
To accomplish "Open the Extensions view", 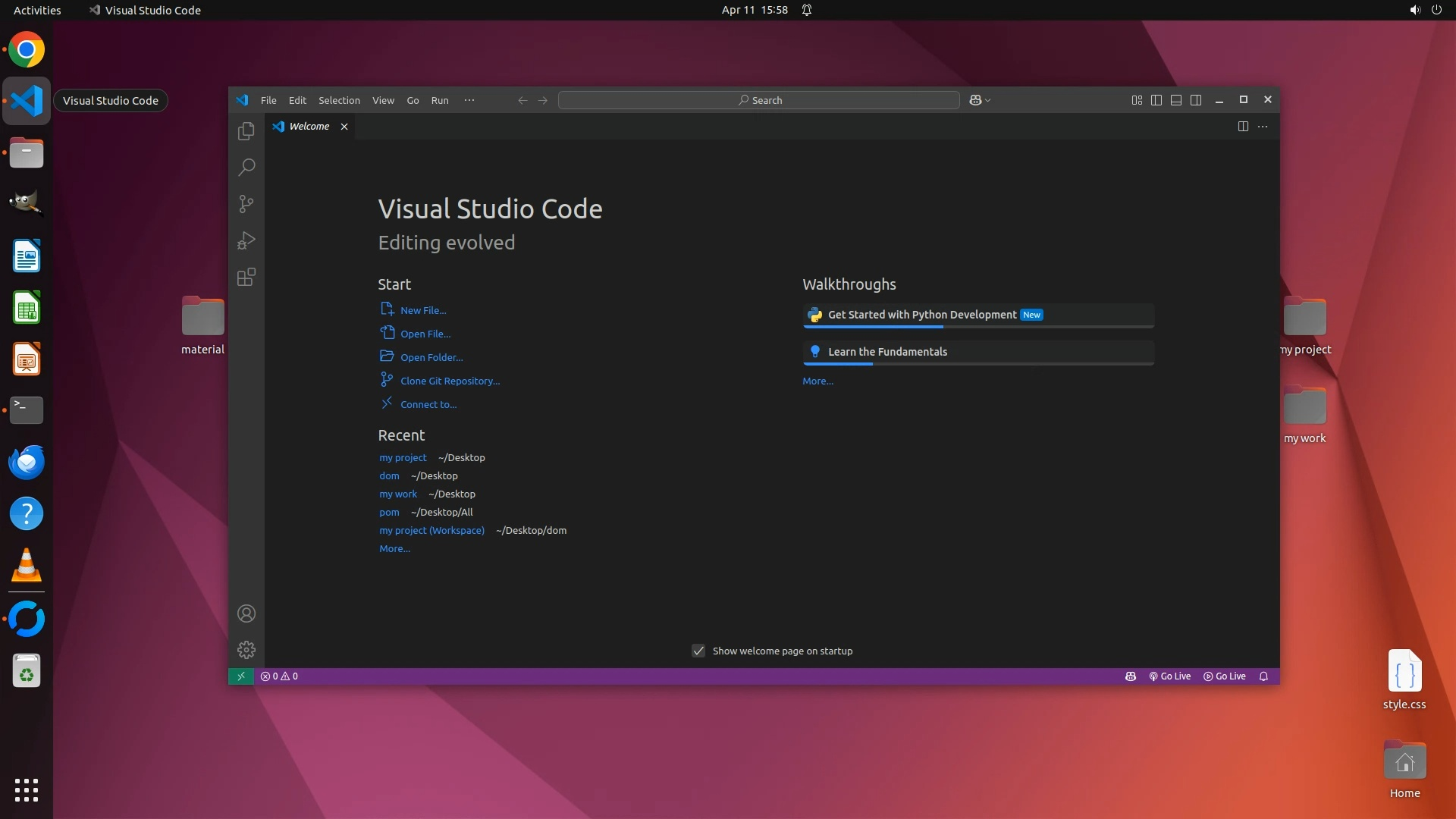I will point(246,277).
